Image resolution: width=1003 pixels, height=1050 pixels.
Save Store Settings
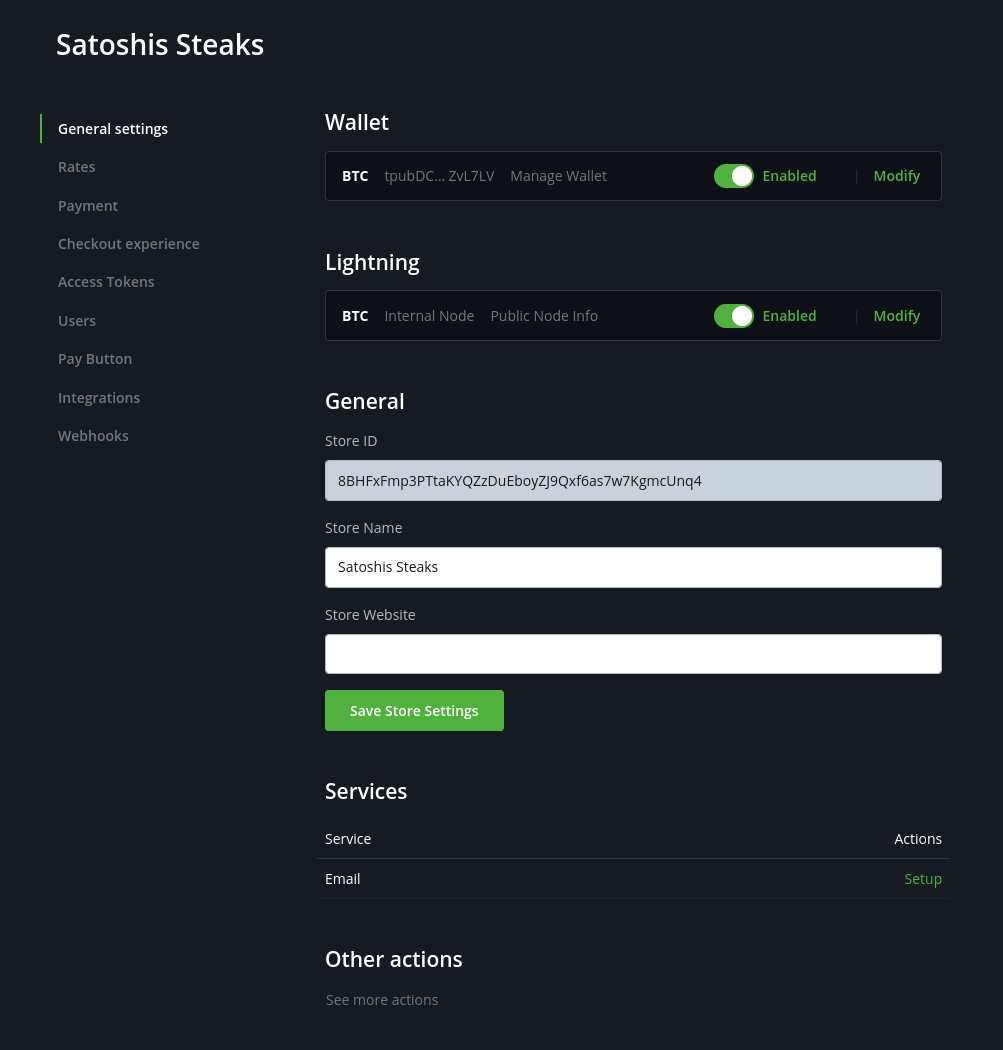(414, 710)
